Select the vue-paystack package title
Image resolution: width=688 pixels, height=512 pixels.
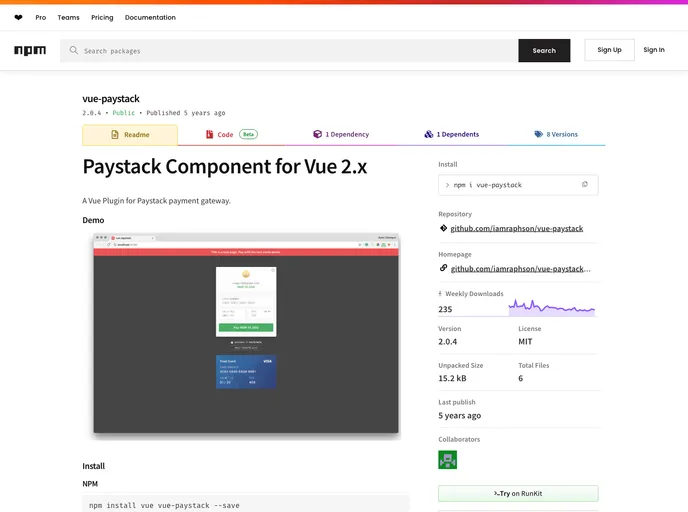click(111, 99)
